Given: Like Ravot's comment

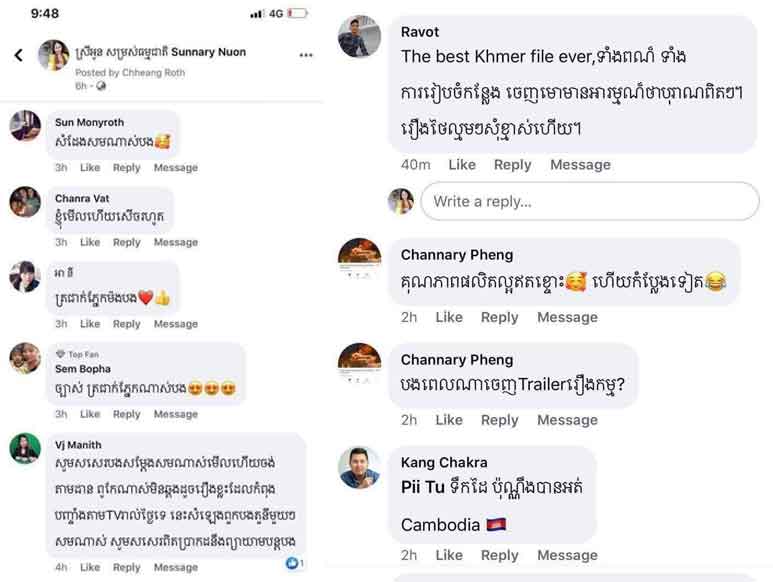Looking at the screenshot, I should tap(462, 165).
